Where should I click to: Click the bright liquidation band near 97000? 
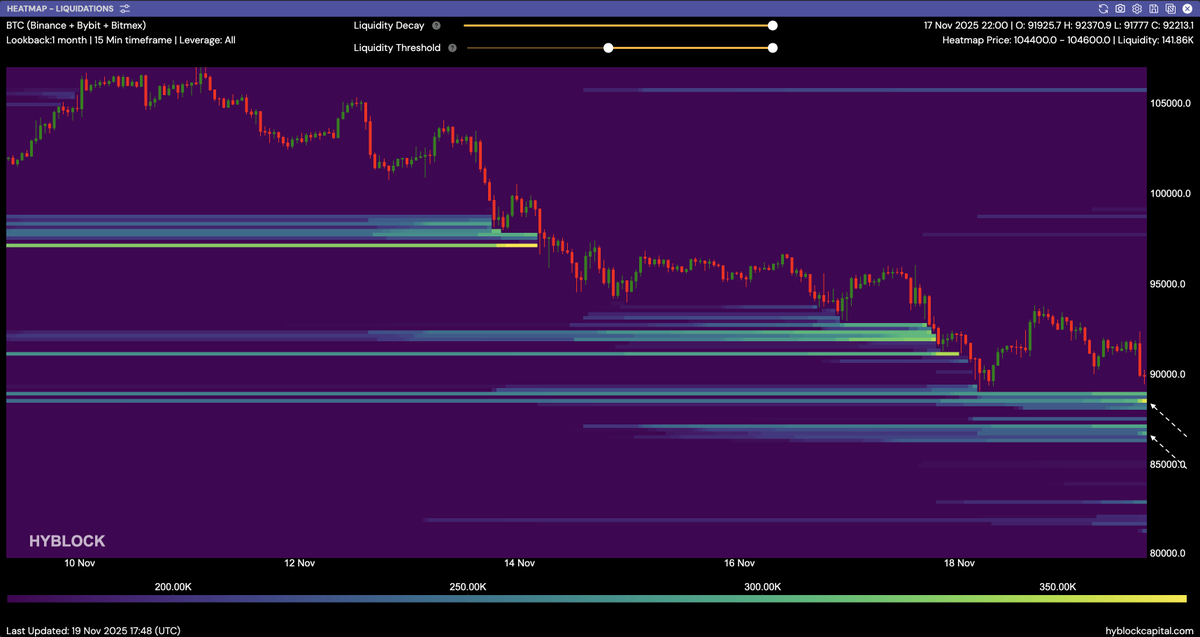[x=272, y=244]
